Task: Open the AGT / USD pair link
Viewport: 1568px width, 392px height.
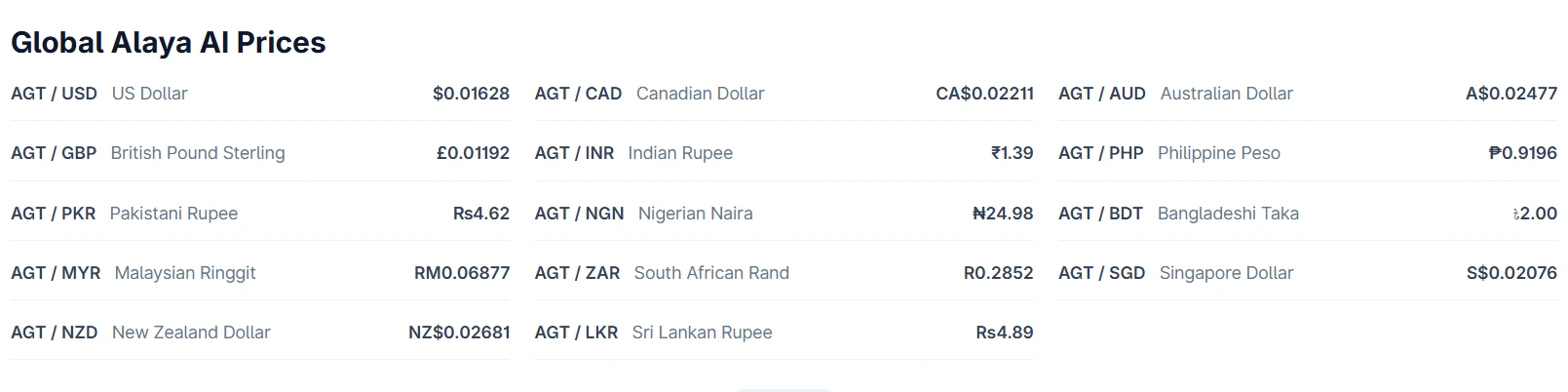Action: (x=260, y=94)
